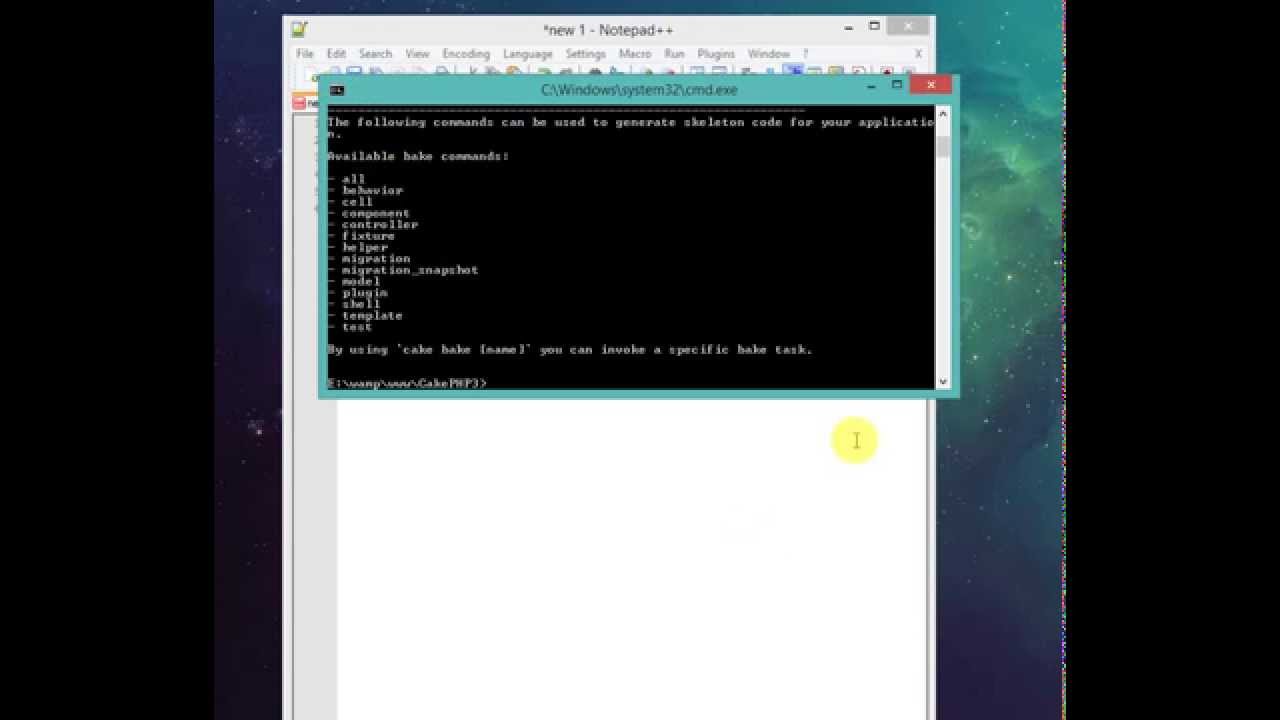Click the 'shell' bake command line

(x=354, y=304)
